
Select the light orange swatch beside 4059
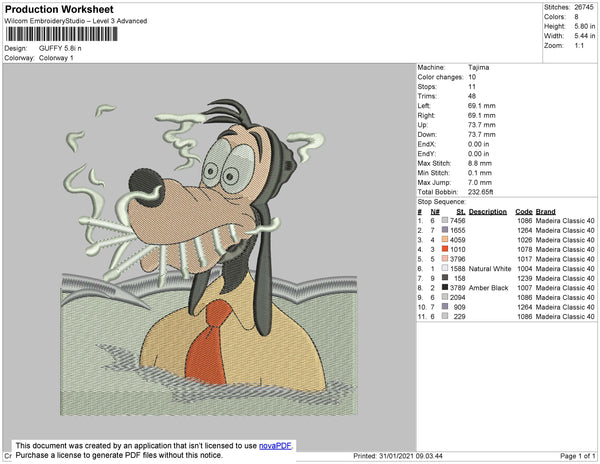(445, 239)
